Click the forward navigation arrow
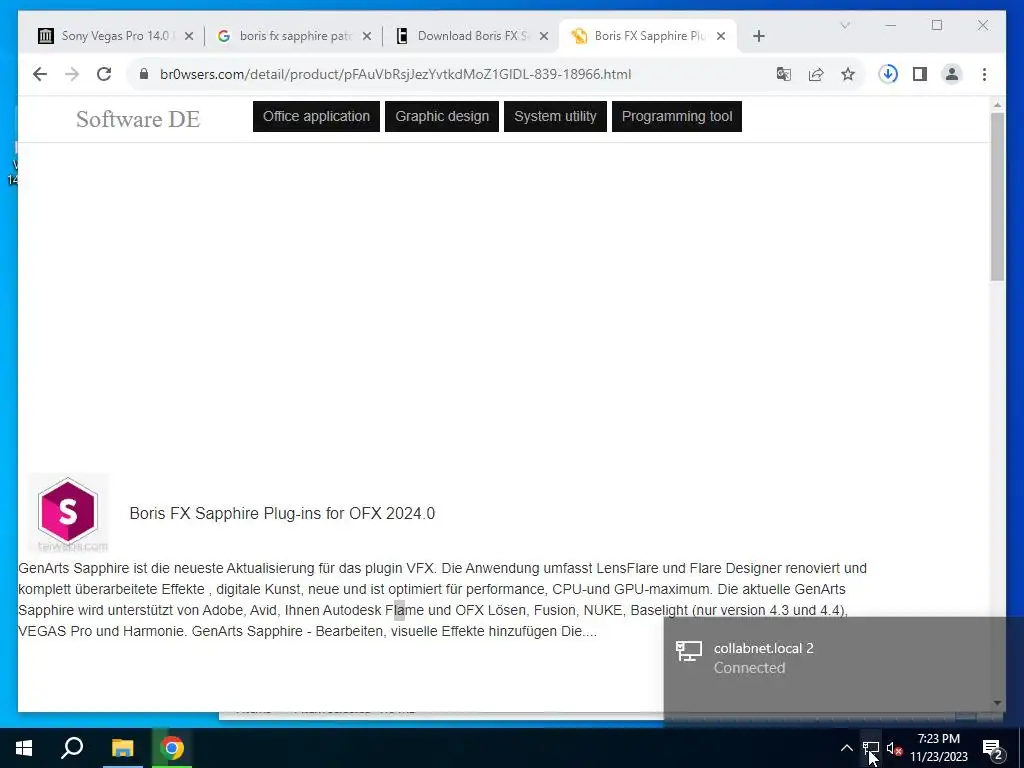Viewport: 1024px width, 768px height. pos(72,74)
